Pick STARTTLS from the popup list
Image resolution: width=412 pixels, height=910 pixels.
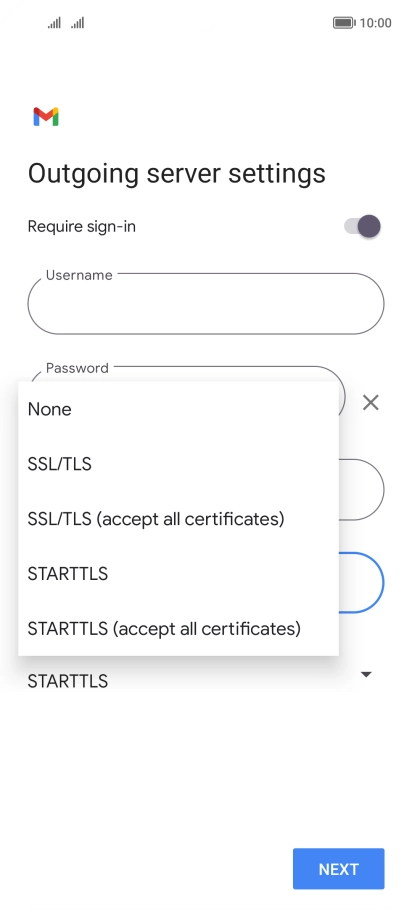[178, 573]
